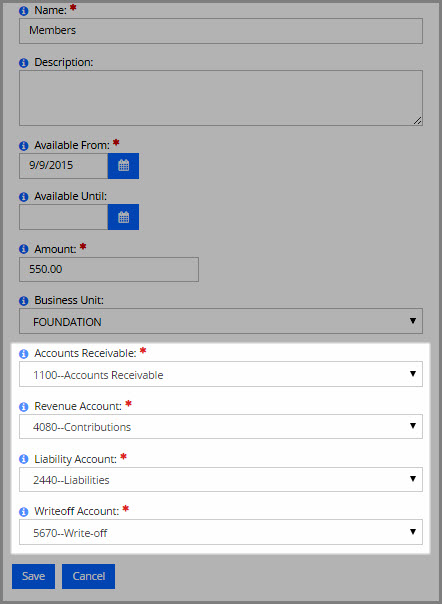Click the info icon beside Amount
The image size is (442, 604).
coord(24,250)
